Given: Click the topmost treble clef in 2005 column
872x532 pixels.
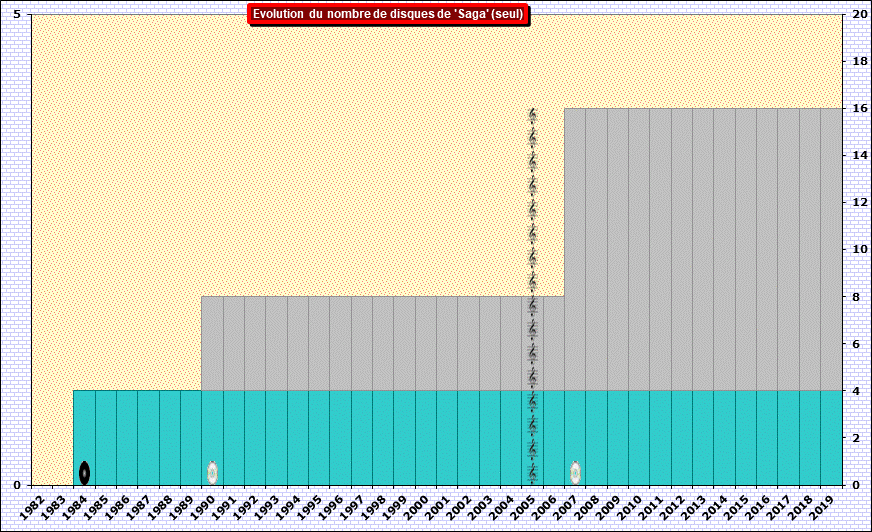Looking at the screenshot, I should pyautogui.click(x=533, y=116).
